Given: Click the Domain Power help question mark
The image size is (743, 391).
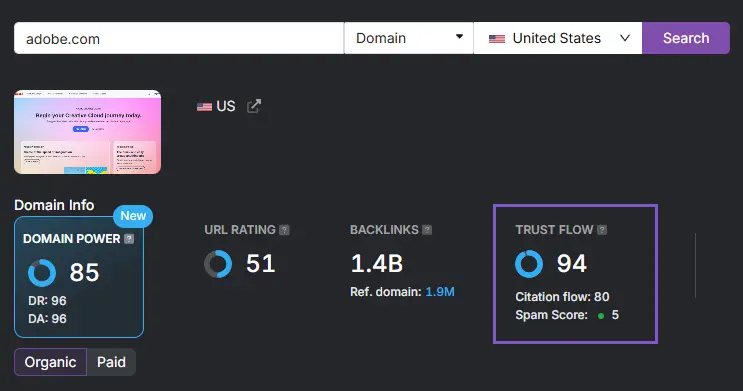Looking at the screenshot, I should point(129,239).
